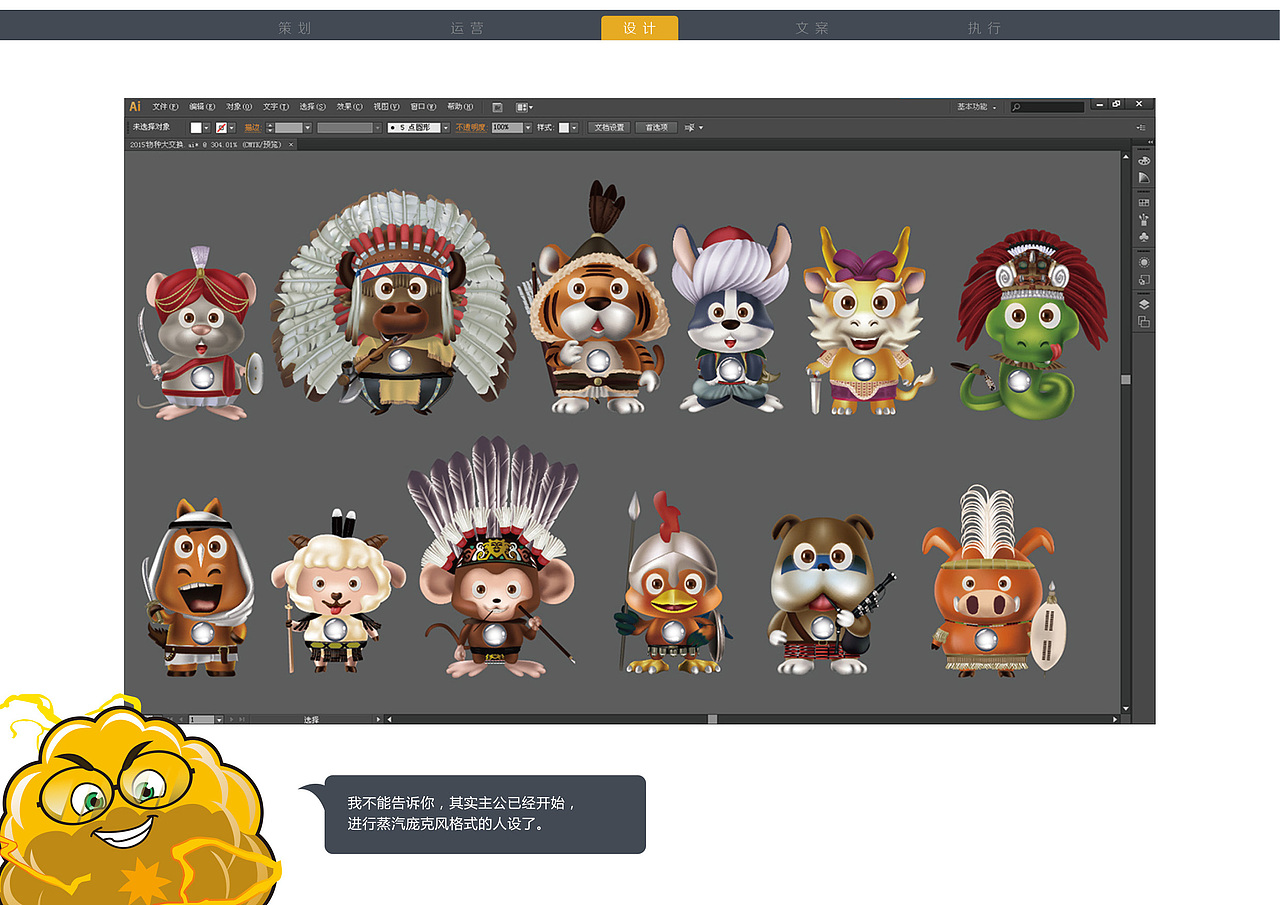This screenshot has height=905, width=1280.
Task: Click the horizontal scrollbar thumb
Action: click(x=712, y=719)
